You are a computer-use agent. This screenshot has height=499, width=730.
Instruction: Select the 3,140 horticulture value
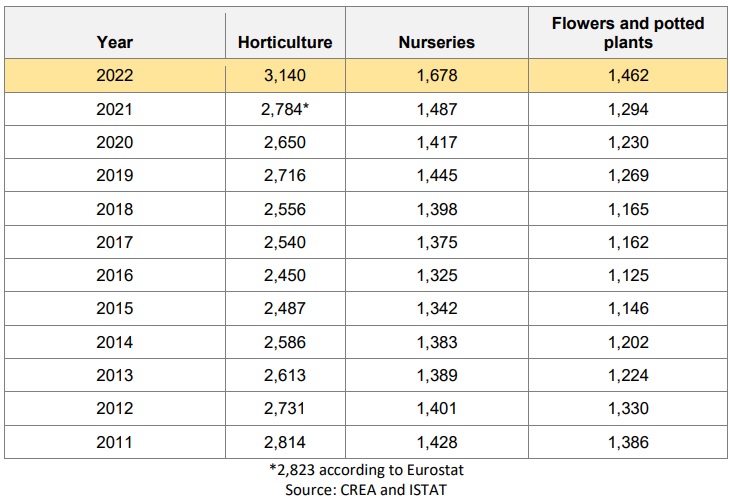[285, 75]
